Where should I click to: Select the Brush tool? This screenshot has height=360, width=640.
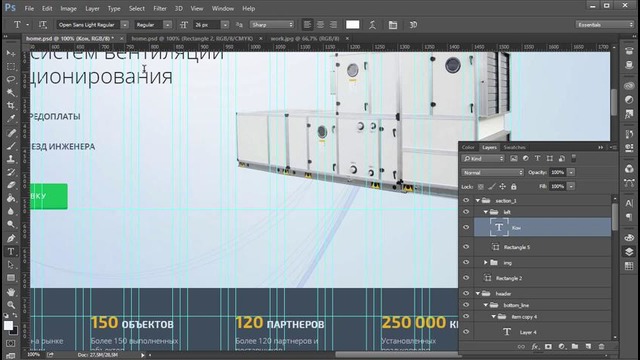pyautogui.click(x=11, y=146)
